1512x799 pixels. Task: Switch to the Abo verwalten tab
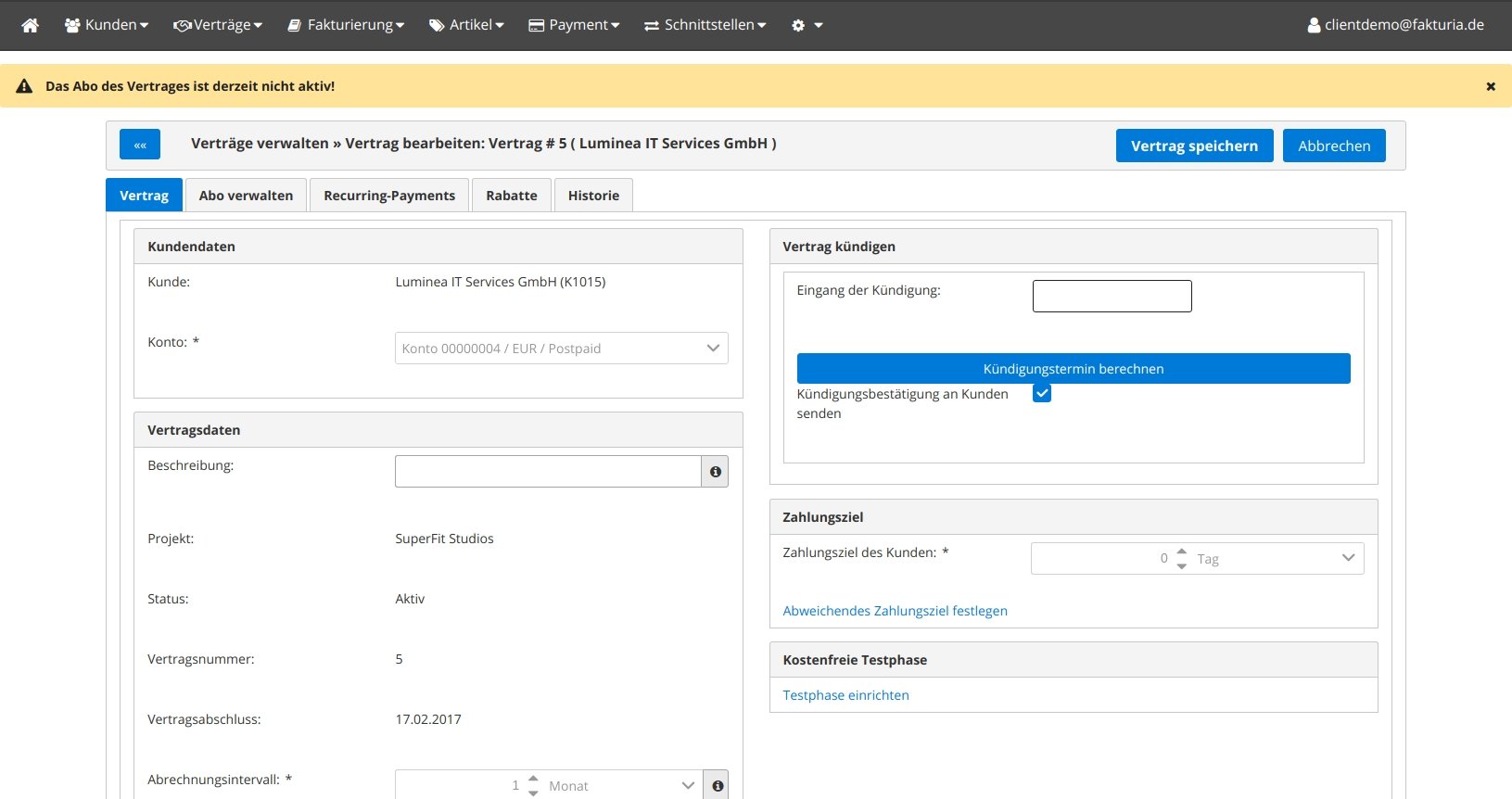[246, 196]
